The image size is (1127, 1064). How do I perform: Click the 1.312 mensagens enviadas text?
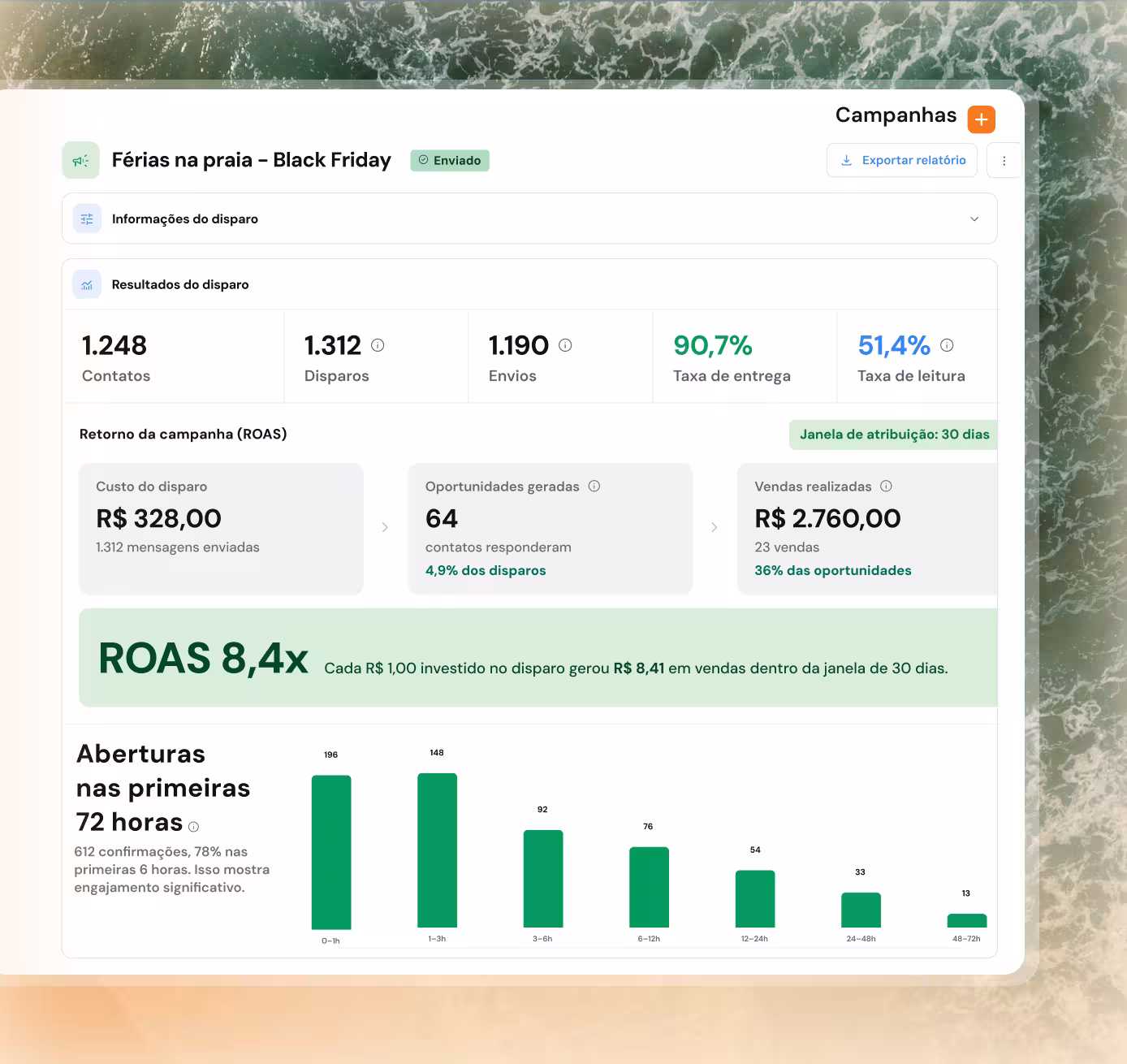(x=178, y=547)
